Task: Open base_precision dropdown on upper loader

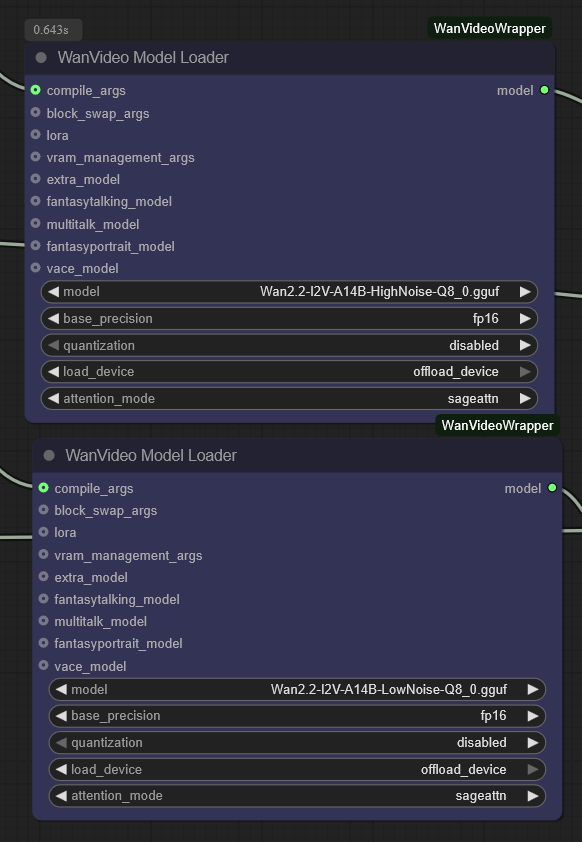Action: [x=289, y=318]
